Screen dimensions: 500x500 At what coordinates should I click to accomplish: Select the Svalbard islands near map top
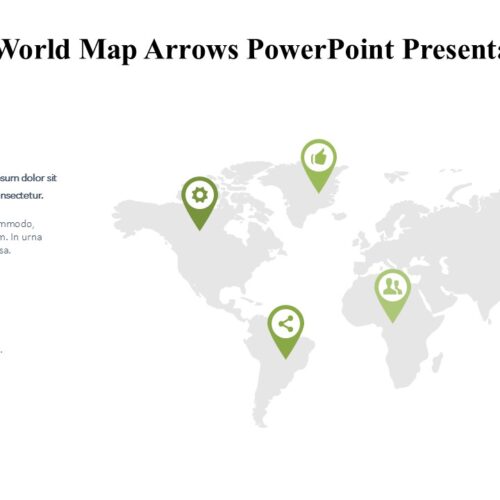pos(396,176)
